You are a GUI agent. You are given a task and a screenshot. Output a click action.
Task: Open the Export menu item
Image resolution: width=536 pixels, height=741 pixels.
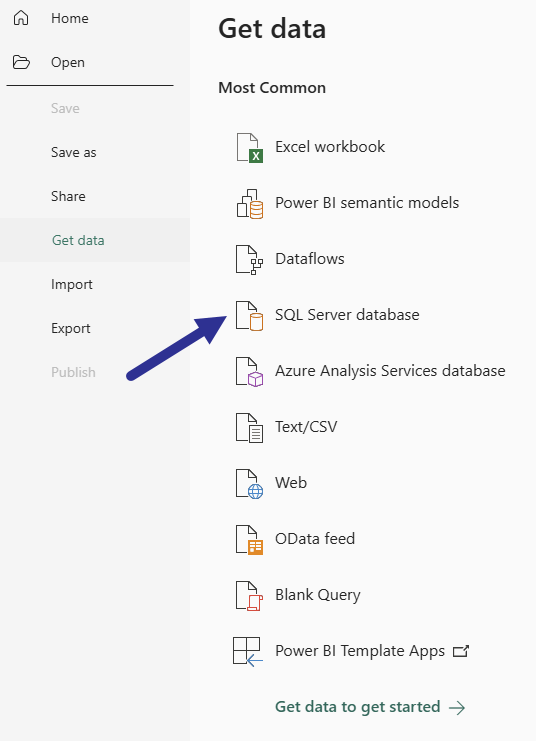coord(70,328)
